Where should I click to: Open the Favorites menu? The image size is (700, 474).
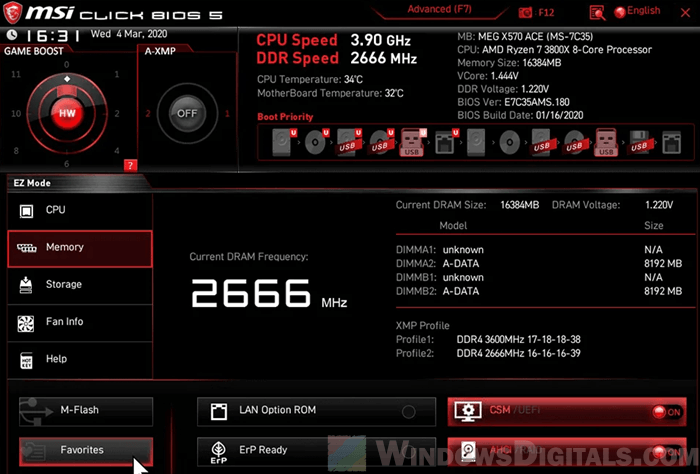click(86, 451)
